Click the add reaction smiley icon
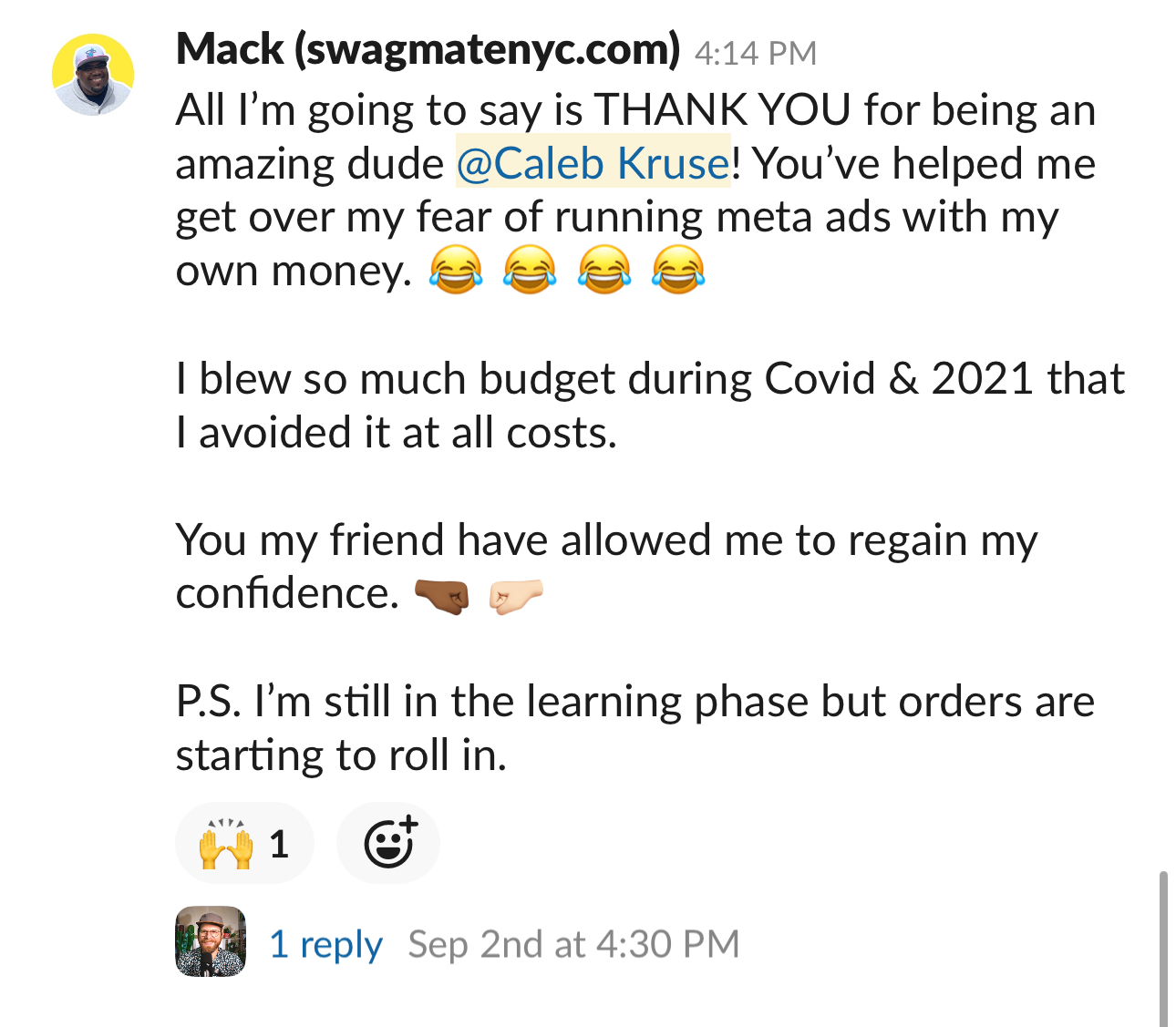This screenshot has height=1027, width=1176. [x=389, y=843]
